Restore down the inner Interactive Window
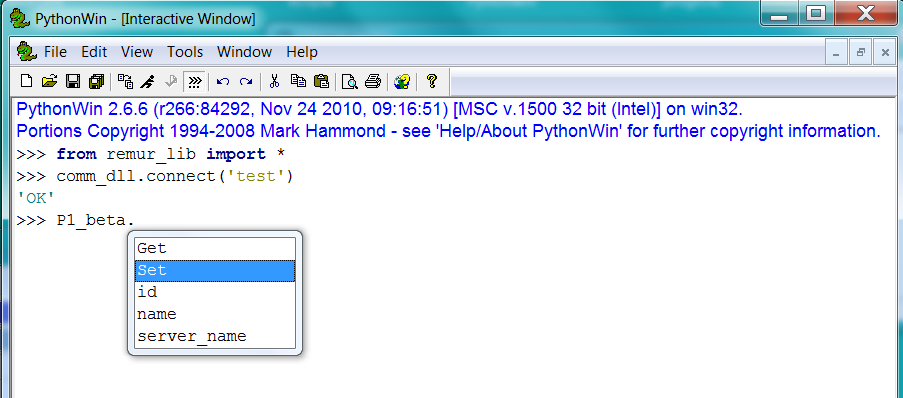 pos(861,52)
